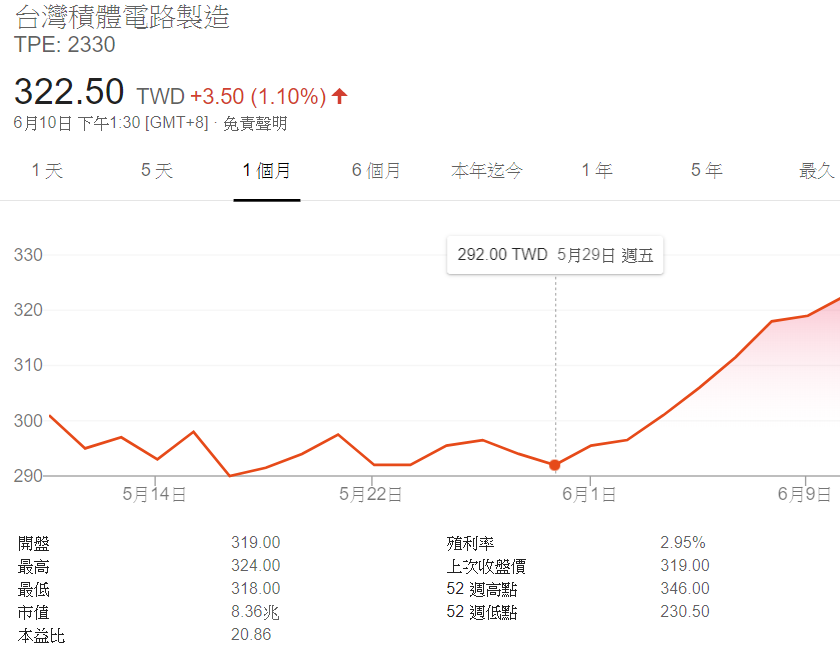This screenshot has height=655, width=840.
Task: Click the ticker text TPE: 2330
Action: coord(64,44)
